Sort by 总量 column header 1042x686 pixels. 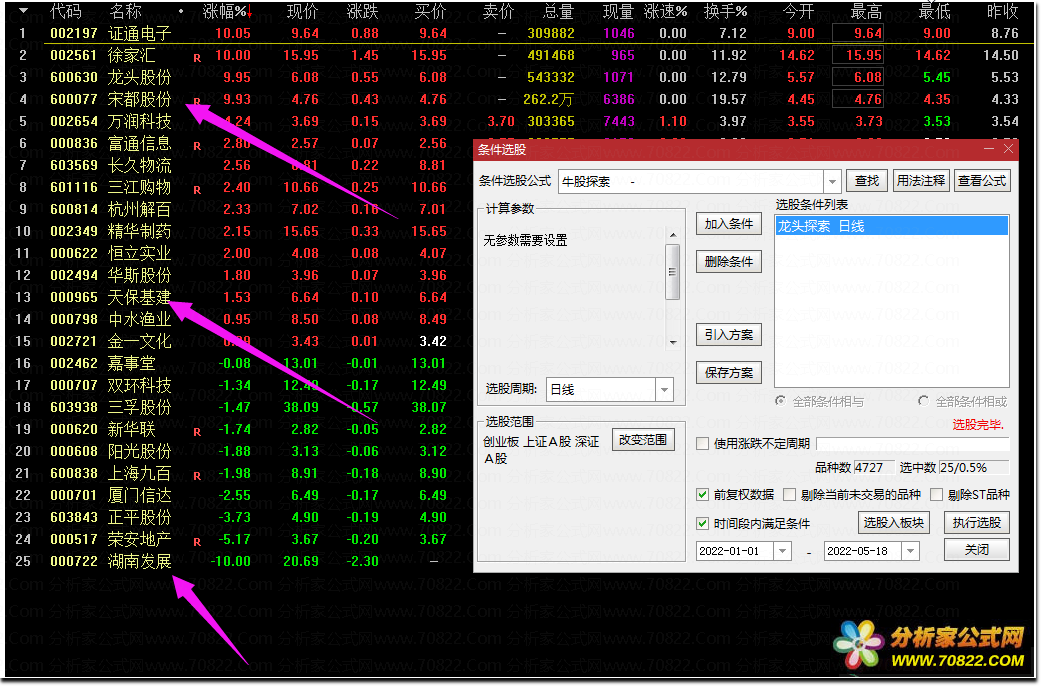(558, 11)
